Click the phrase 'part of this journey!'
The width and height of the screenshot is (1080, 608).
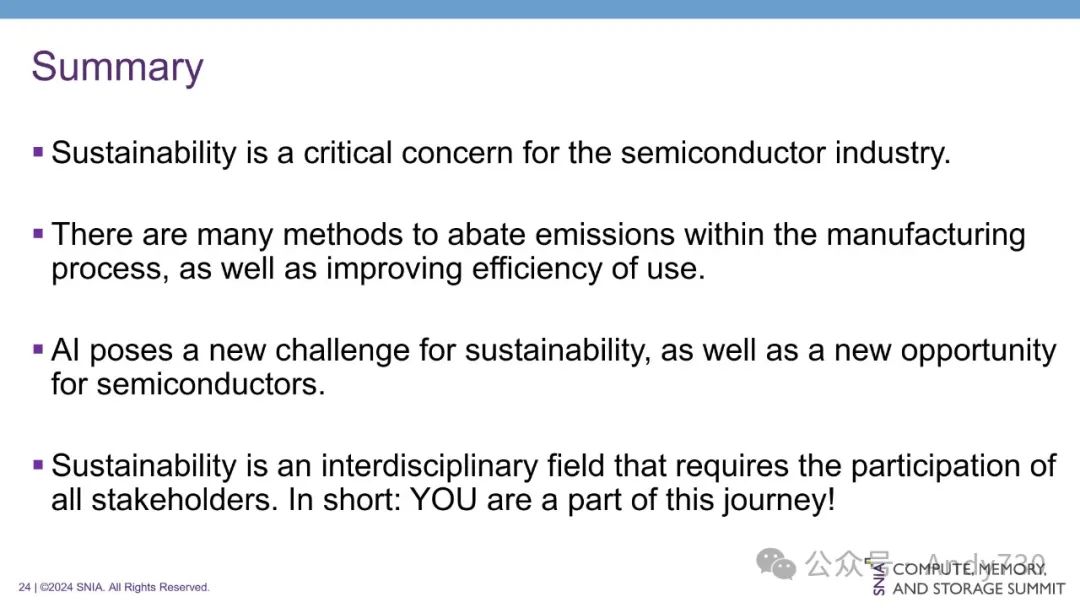point(701,501)
